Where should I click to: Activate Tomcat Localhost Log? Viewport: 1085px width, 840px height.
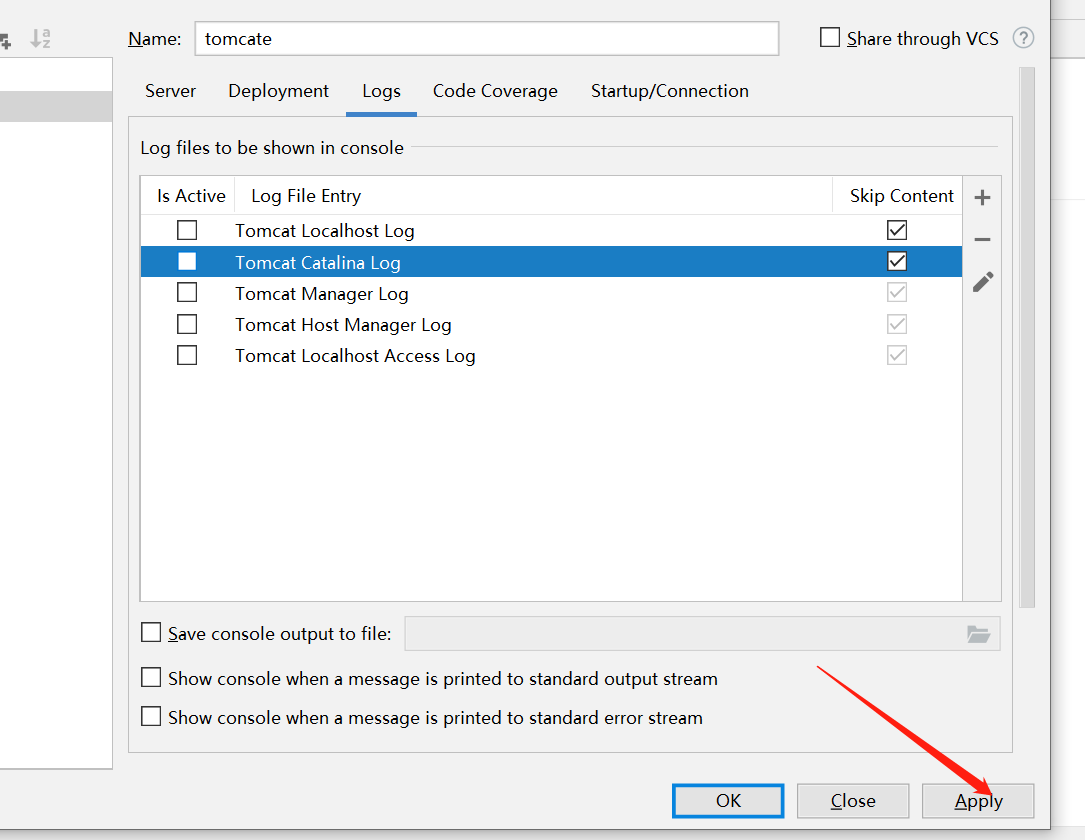point(187,230)
